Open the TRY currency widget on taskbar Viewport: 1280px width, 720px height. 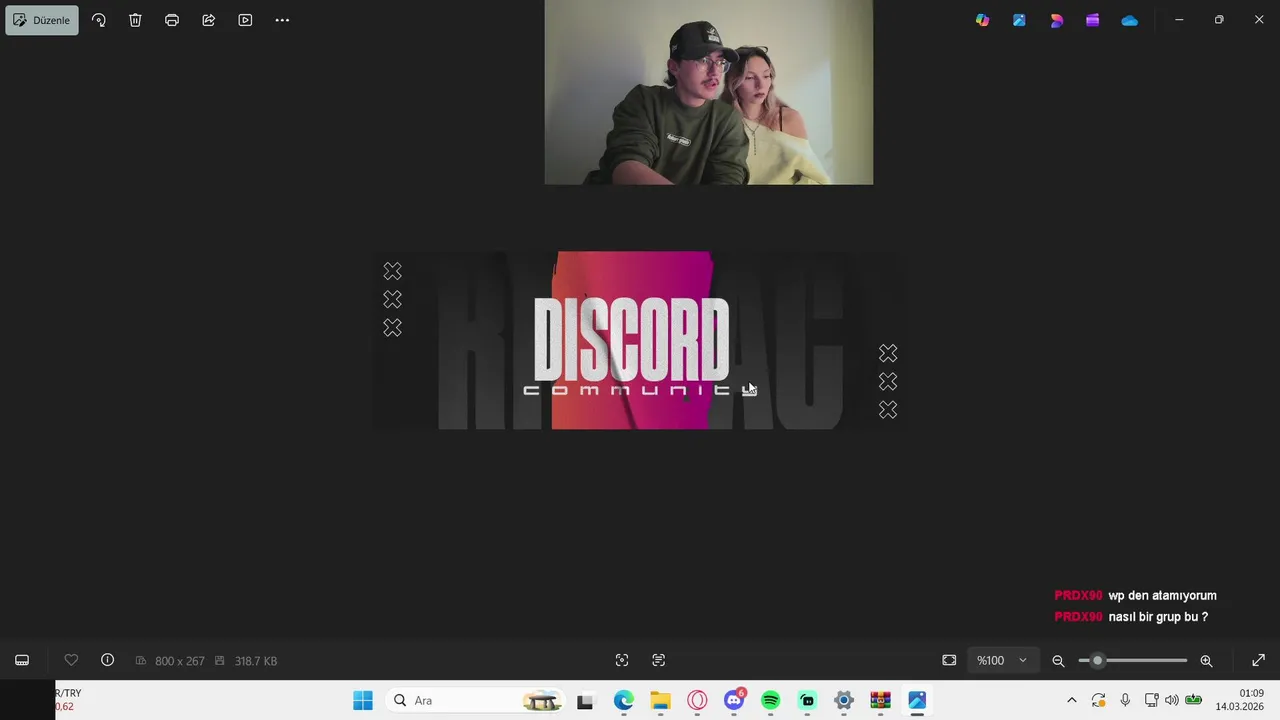[x=68, y=700]
